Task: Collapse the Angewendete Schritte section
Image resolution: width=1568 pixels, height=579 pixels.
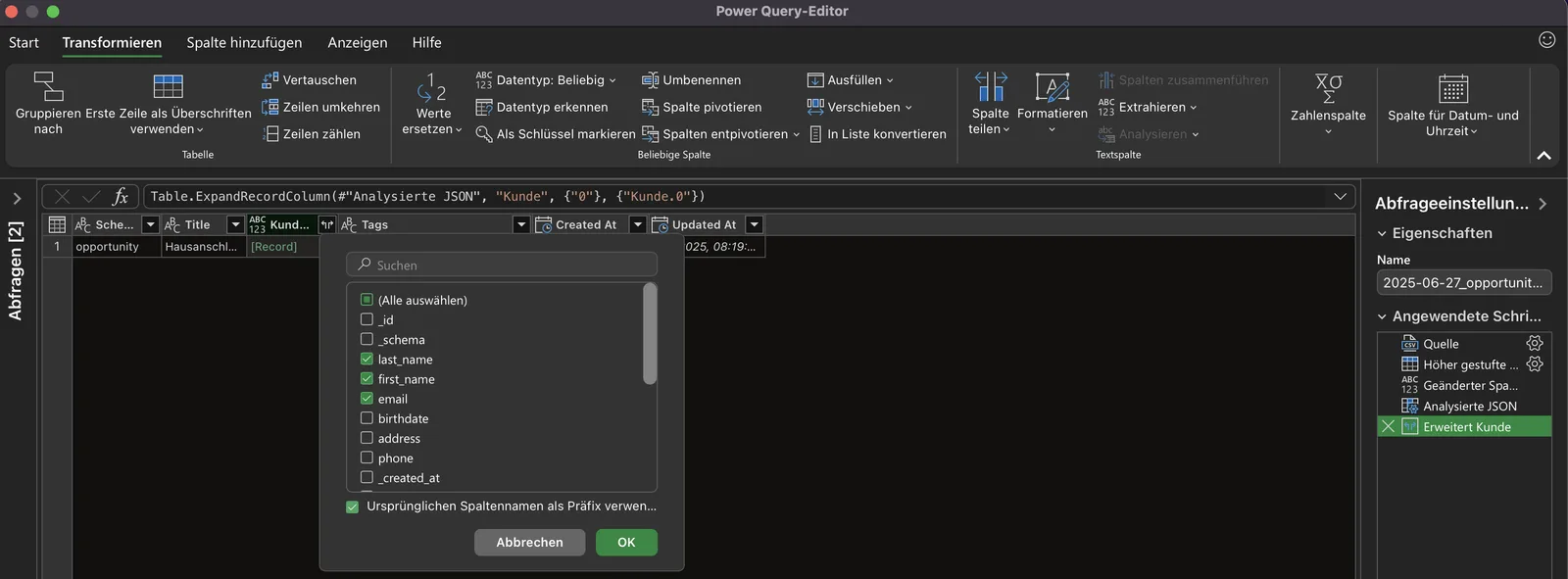Action: pos(1382,316)
